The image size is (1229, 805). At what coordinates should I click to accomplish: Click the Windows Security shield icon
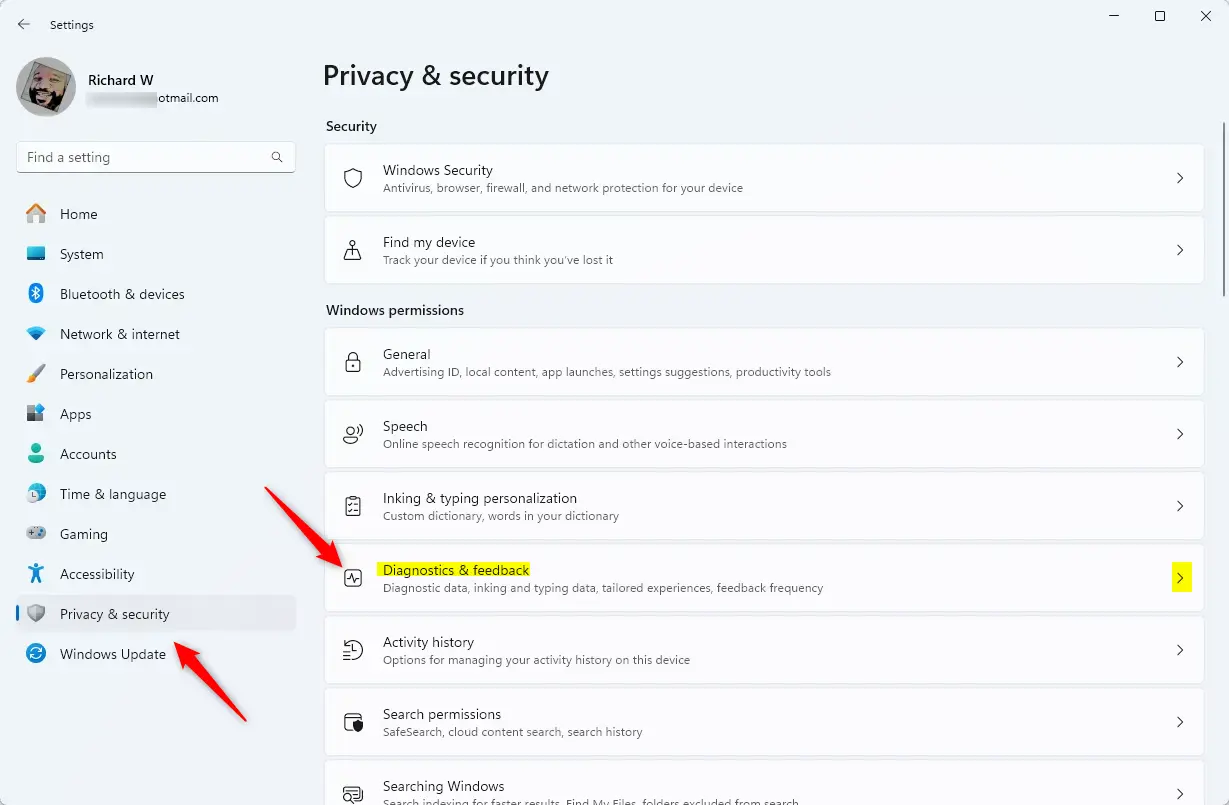(x=353, y=178)
